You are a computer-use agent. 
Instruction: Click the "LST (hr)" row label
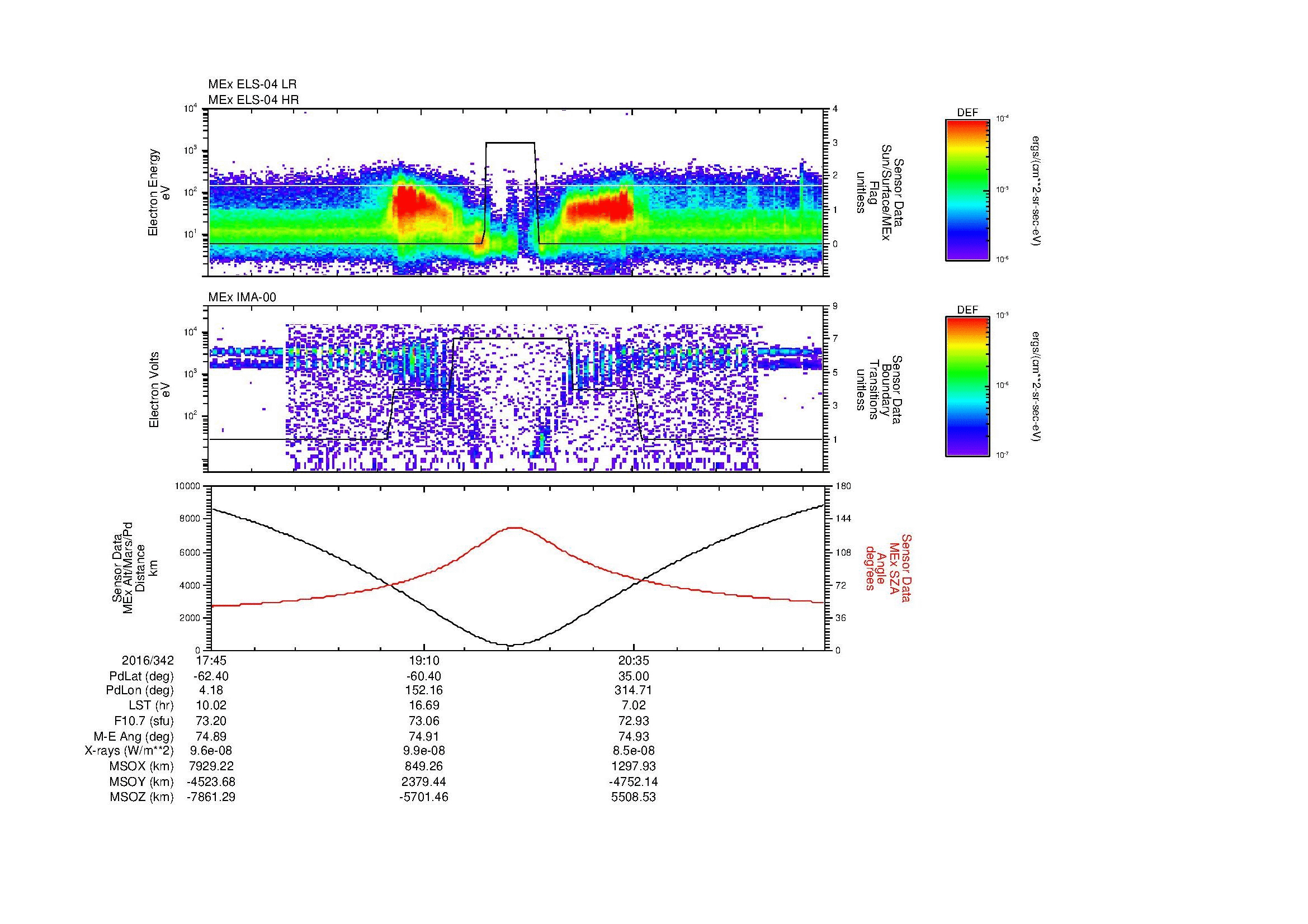coord(151,705)
